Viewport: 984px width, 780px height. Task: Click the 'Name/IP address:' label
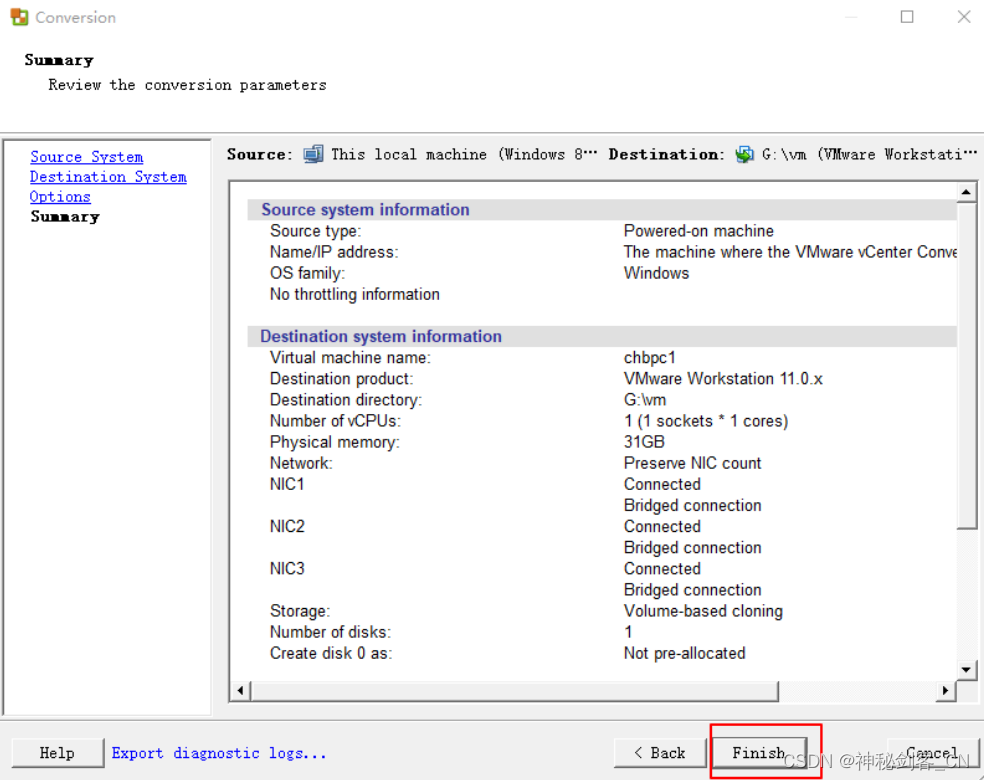tap(334, 252)
